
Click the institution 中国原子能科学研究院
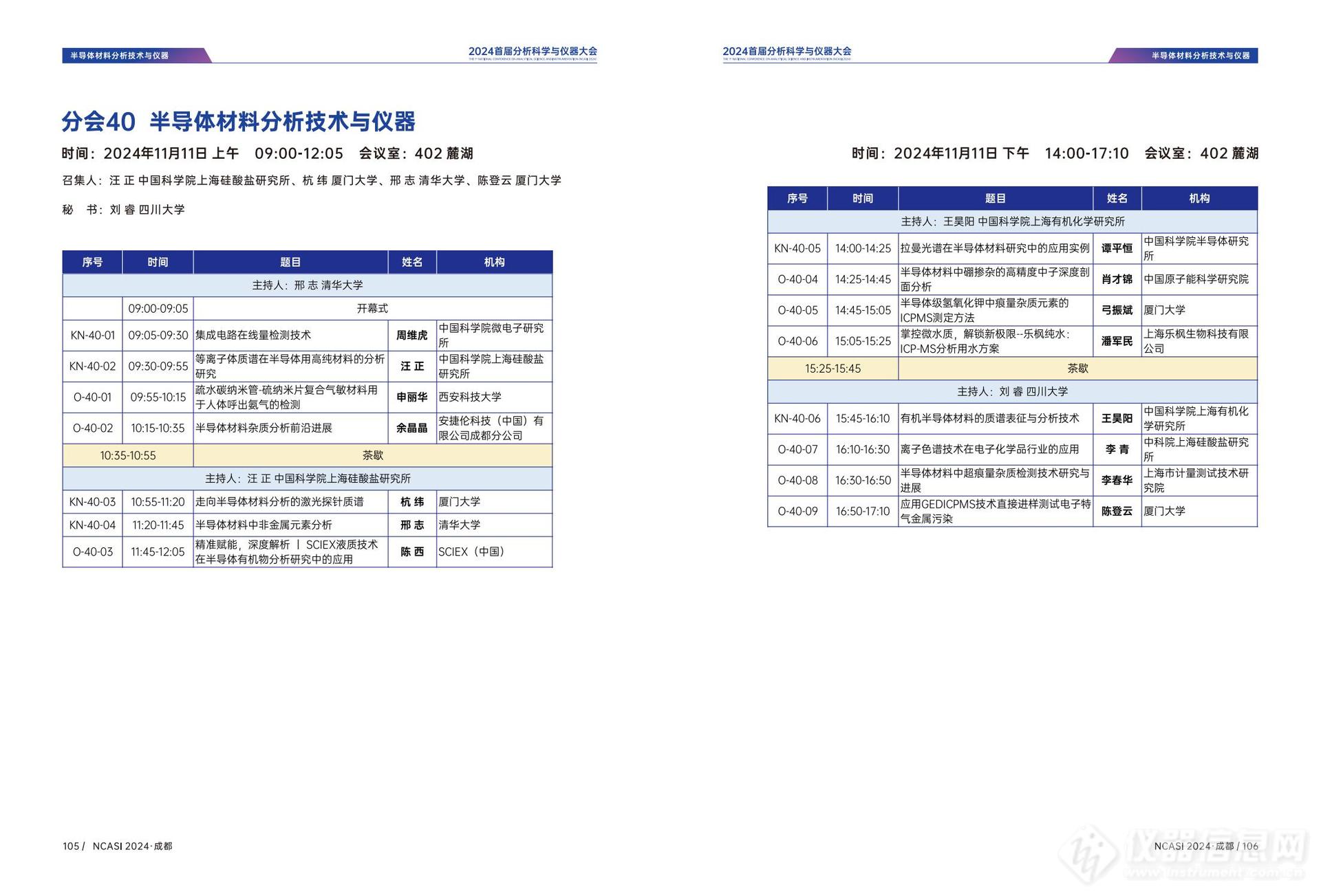(1196, 279)
